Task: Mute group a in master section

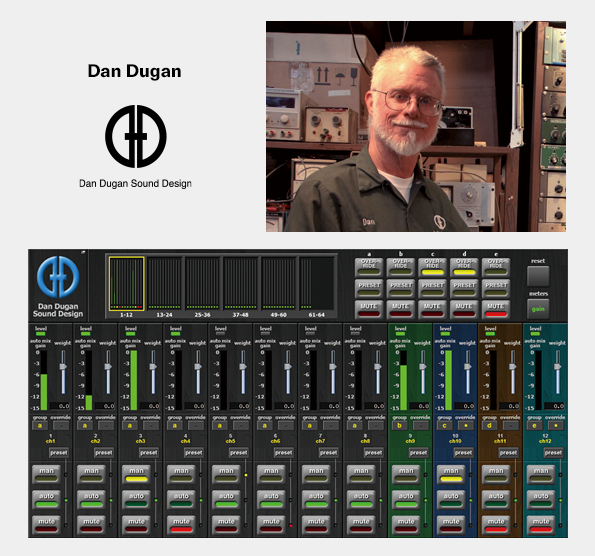Action: (x=369, y=309)
